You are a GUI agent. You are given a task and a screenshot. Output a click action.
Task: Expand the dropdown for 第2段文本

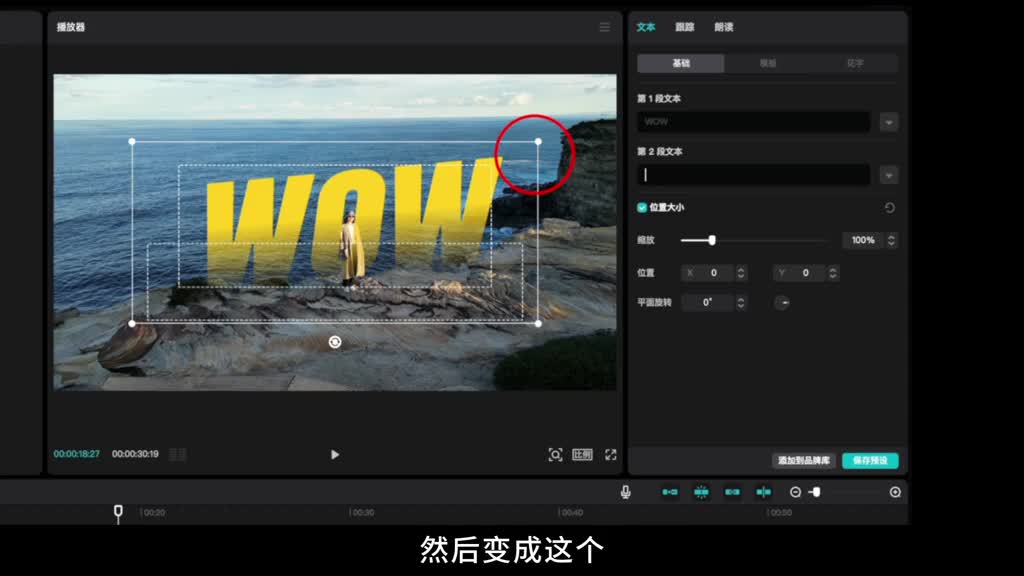tap(889, 175)
